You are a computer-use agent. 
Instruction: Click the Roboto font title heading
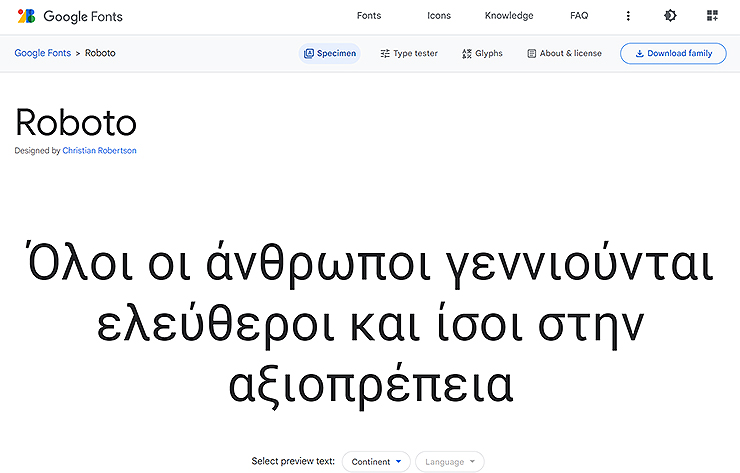point(76,122)
